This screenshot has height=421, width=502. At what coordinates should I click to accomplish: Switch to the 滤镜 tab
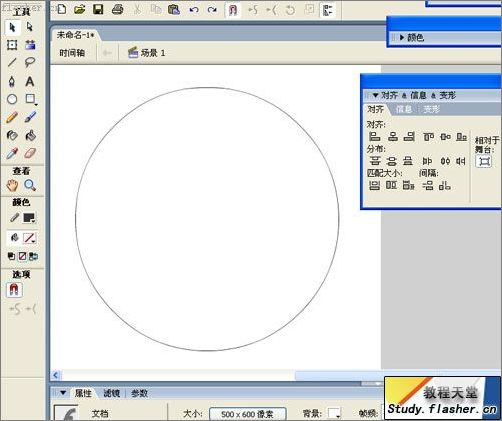tap(111, 393)
